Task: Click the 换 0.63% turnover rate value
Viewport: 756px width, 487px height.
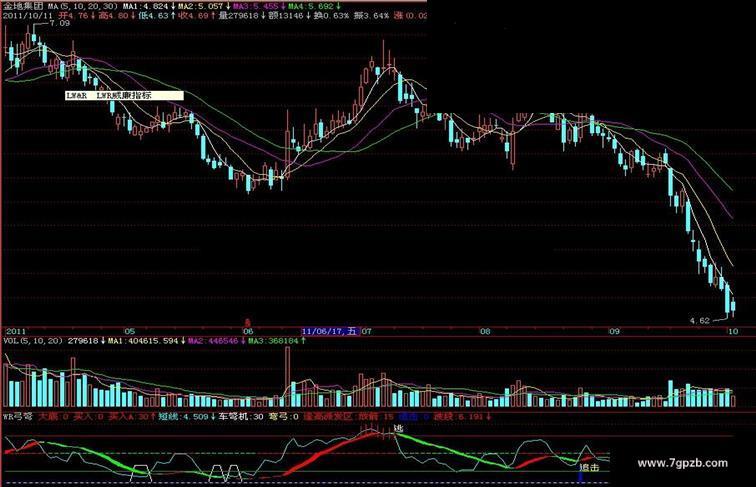Action: pos(331,15)
